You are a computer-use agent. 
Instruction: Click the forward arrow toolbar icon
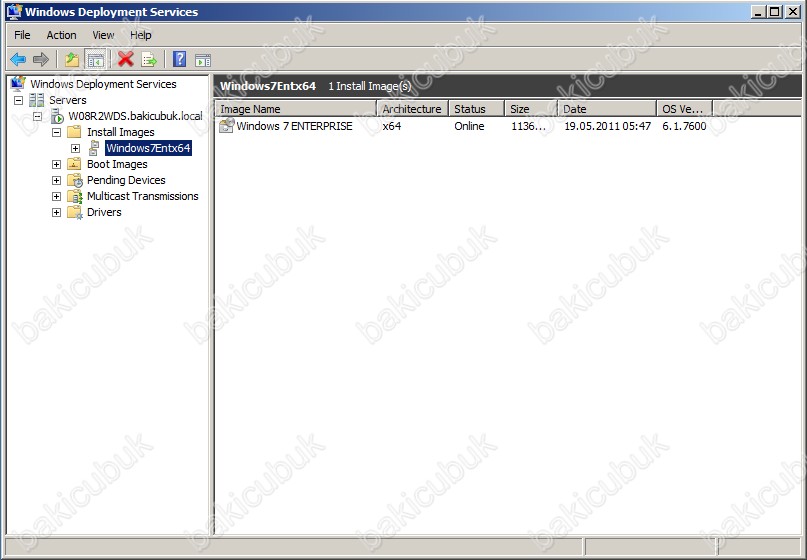click(x=41, y=60)
